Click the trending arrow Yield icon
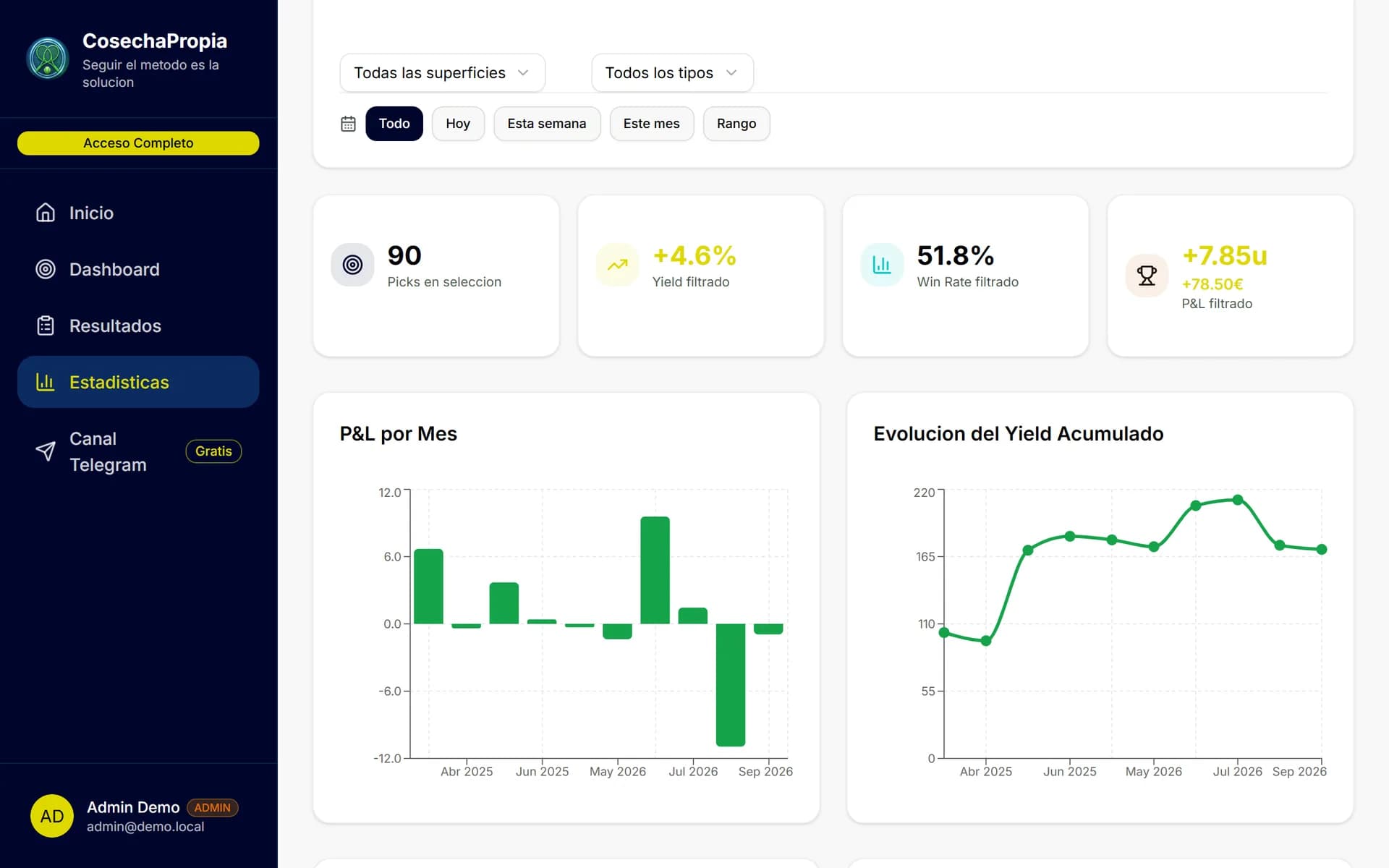The height and width of the screenshot is (868, 1389). click(x=617, y=265)
